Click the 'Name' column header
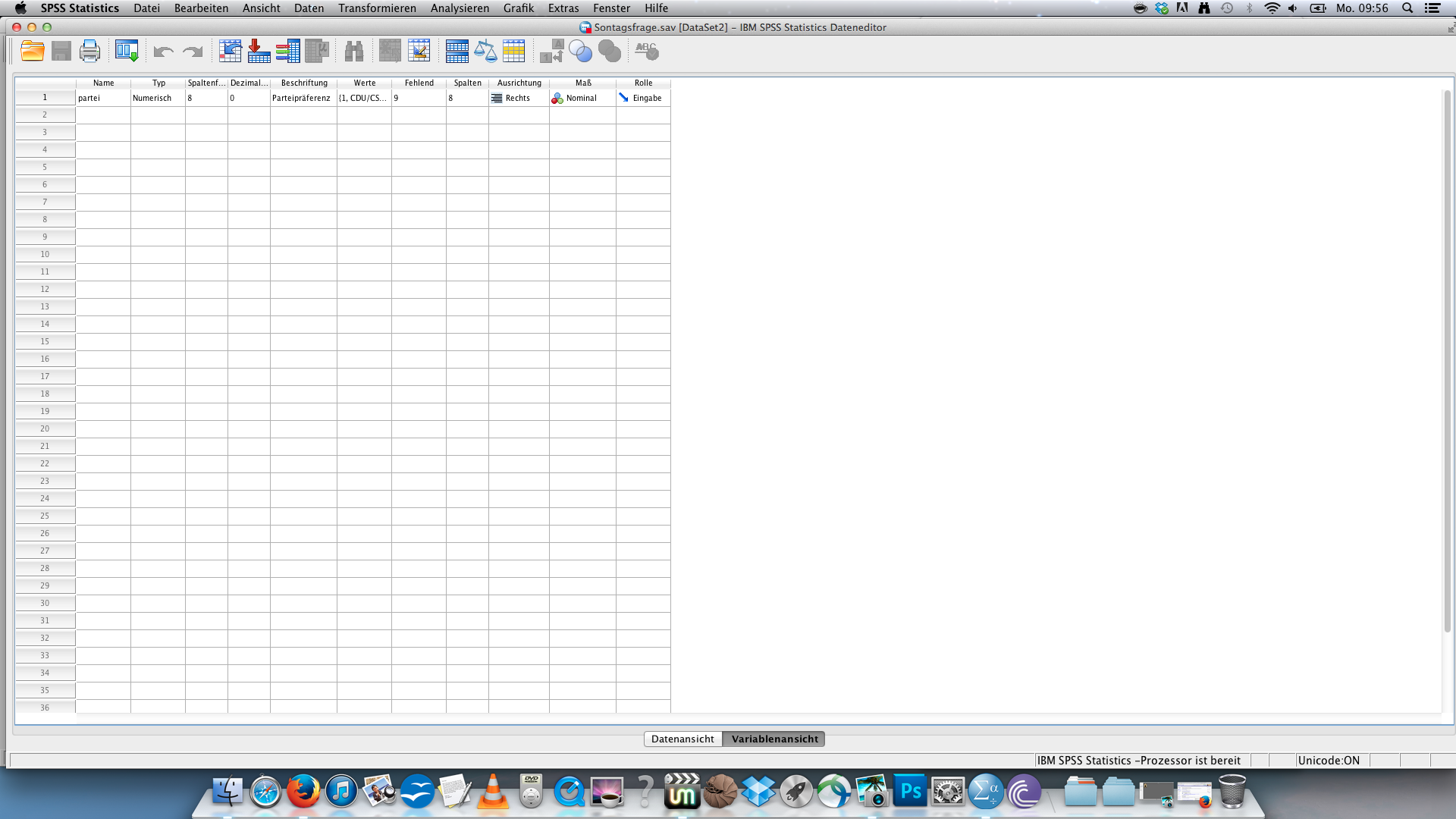The height and width of the screenshot is (819, 1456). (x=103, y=83)
